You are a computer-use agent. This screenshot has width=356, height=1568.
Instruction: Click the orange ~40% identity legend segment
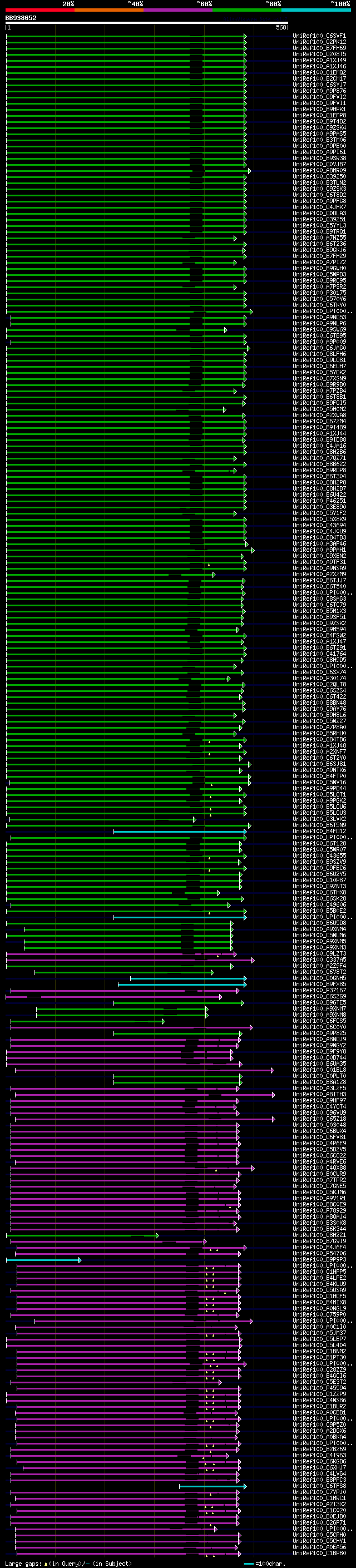(110, 10)
